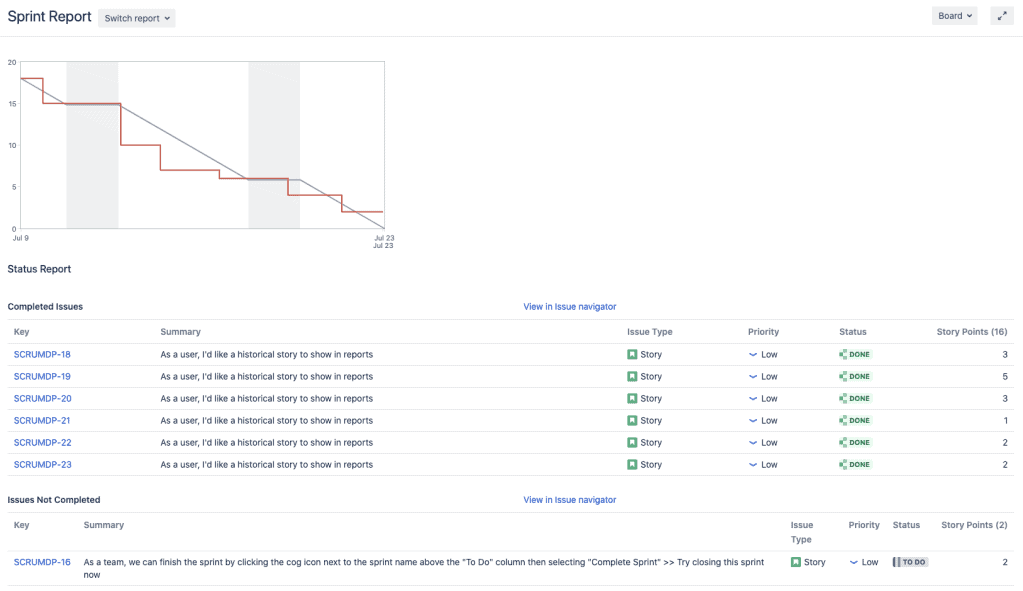Open the Switch report dropdown

[137, 18]
